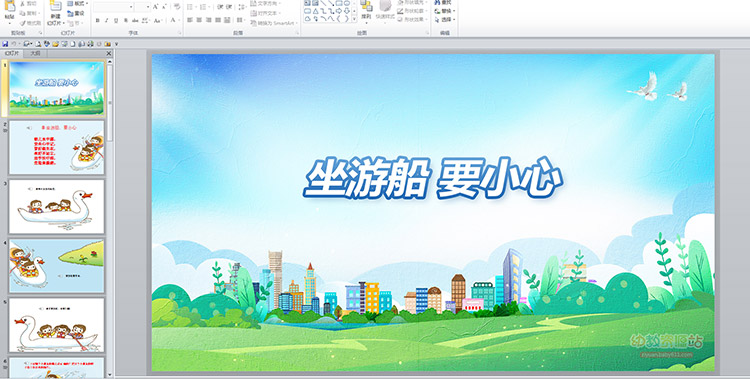
Task: Open the Select (选择) dropdown
Action: [x=445, y=20]
